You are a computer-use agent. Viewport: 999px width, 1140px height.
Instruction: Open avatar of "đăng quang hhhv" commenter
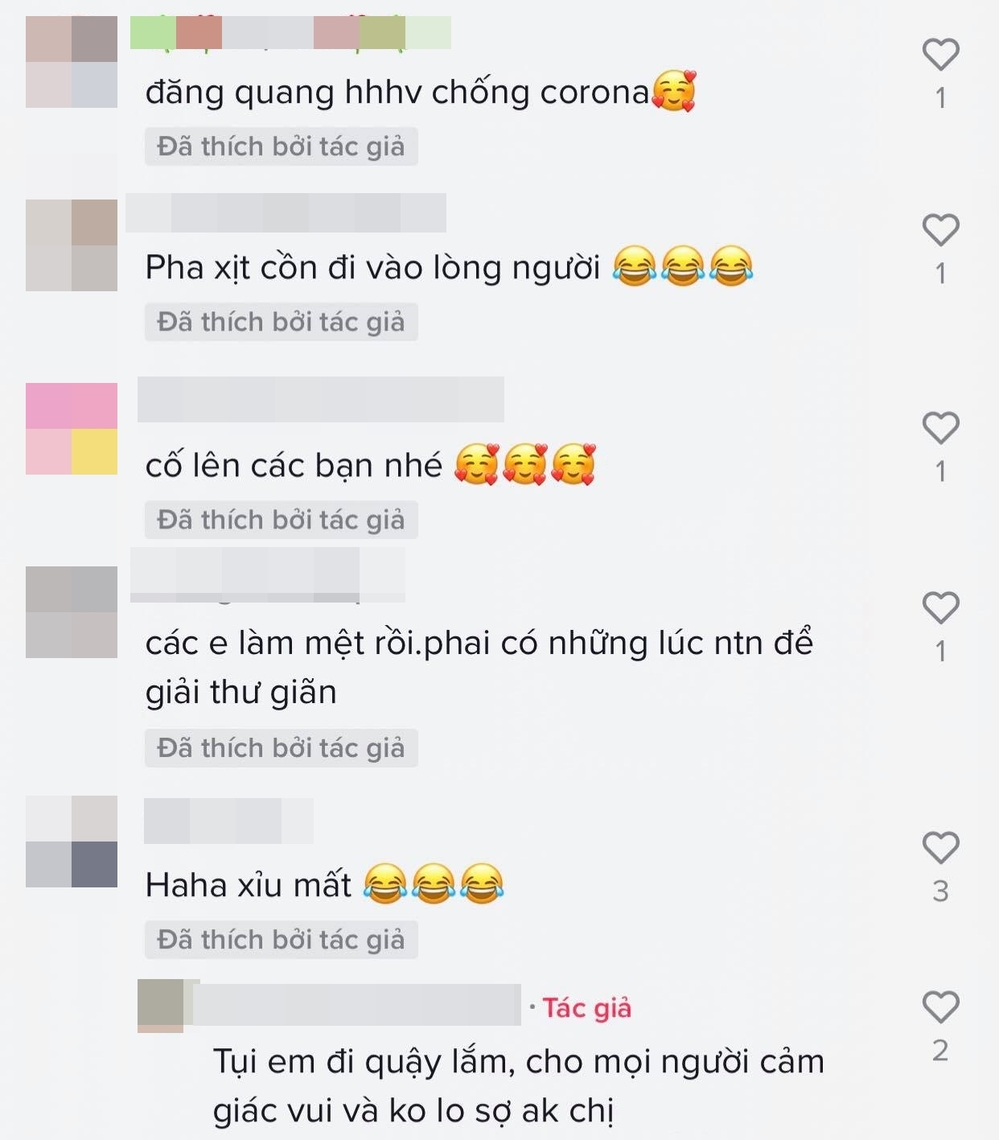pyautogui.click(x=71, y=62)
